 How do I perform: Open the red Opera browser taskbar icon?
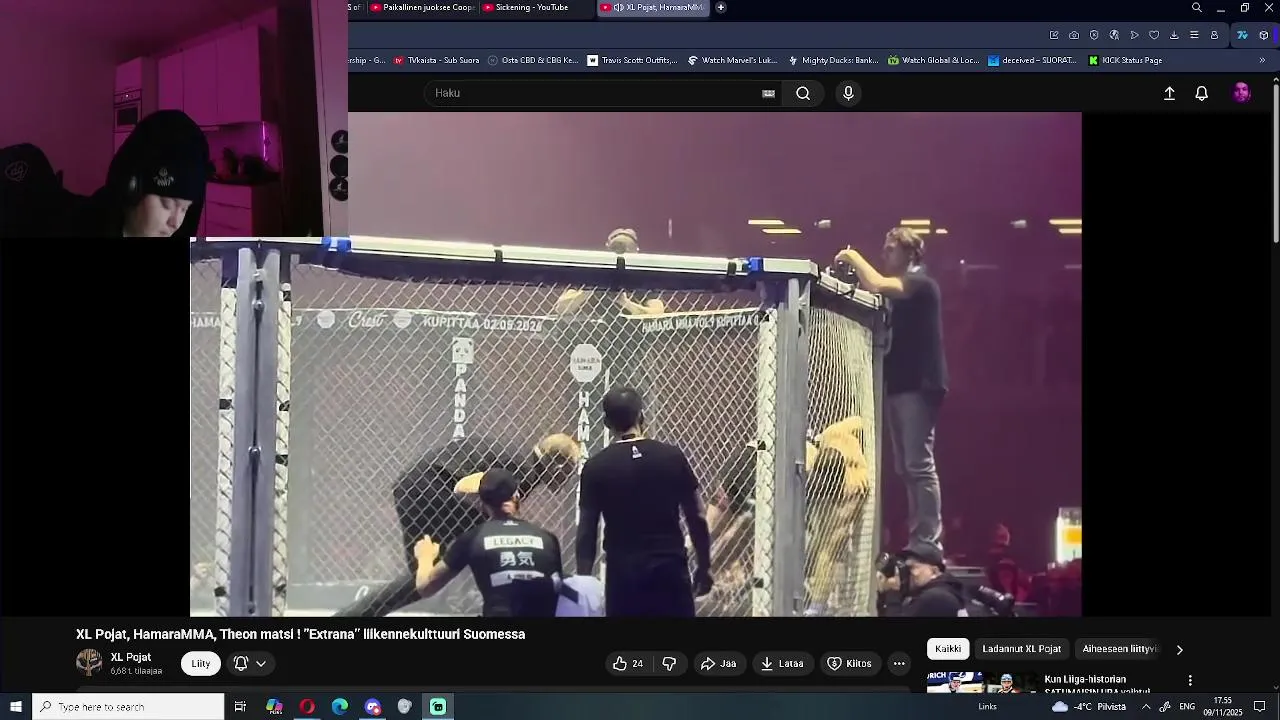(307, 707)
